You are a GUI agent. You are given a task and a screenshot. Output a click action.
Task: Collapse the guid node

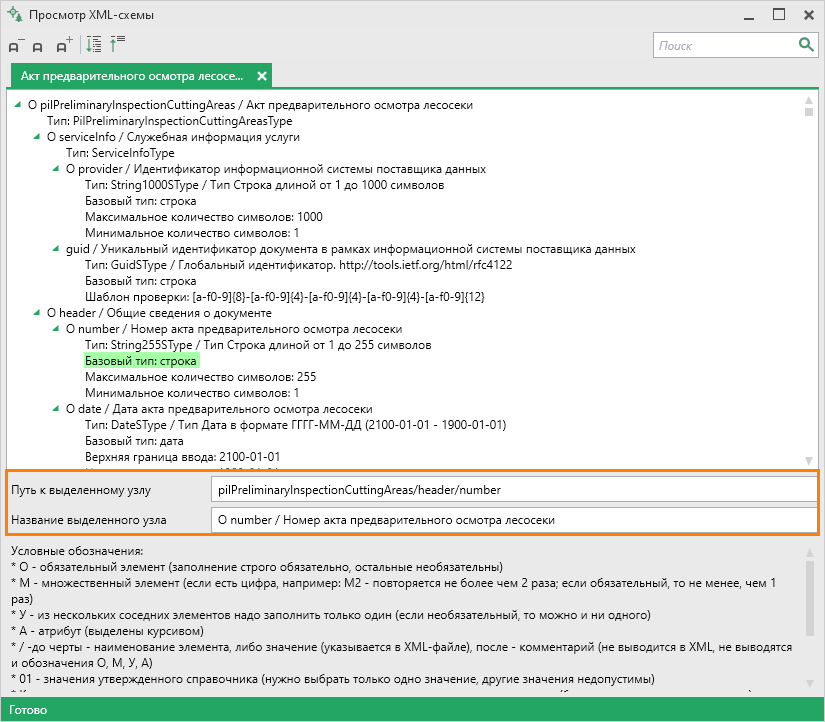point(55,248)
